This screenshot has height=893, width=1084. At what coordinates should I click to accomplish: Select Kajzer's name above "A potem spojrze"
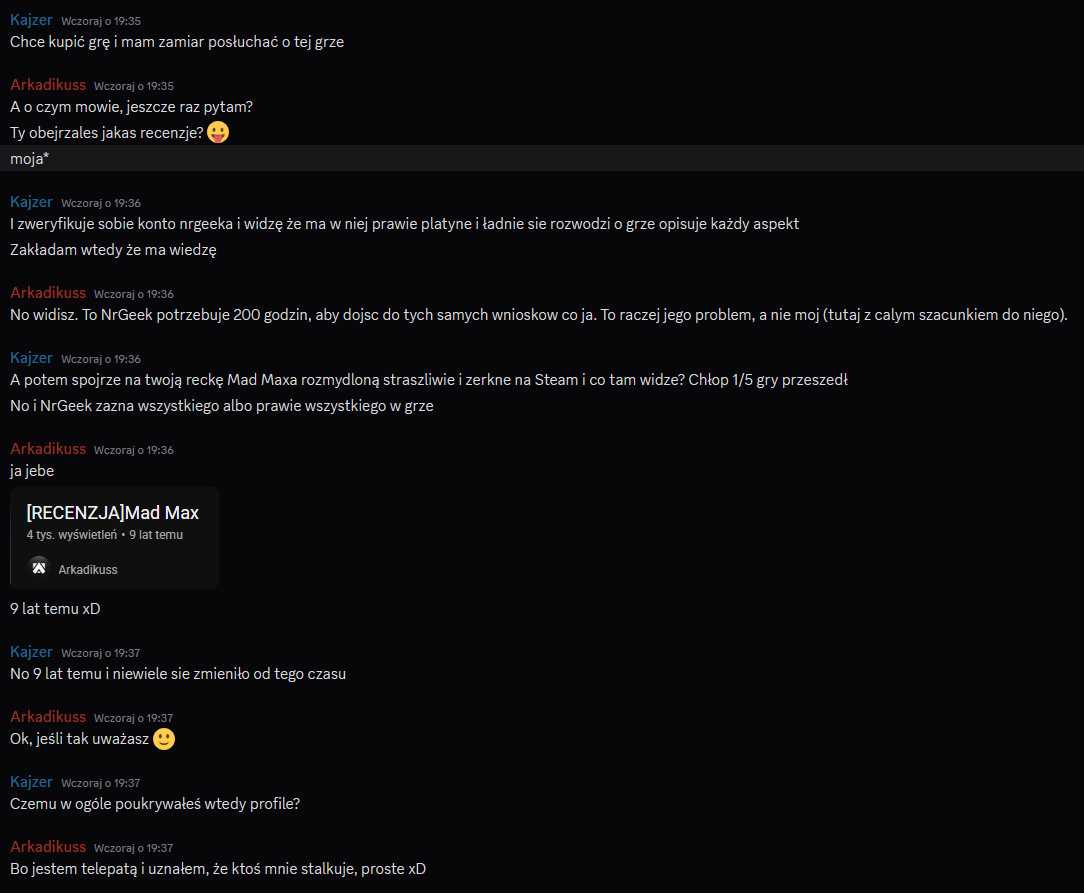click(31, 358)
